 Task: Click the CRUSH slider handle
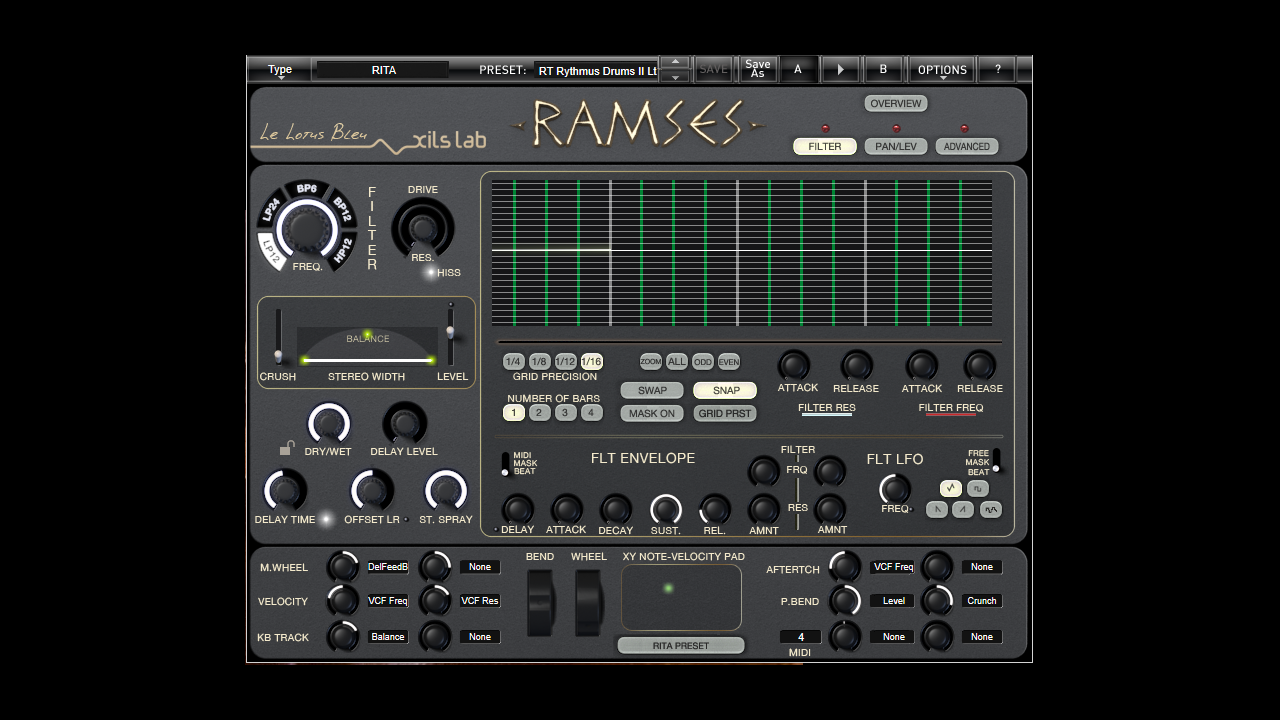tap(278, 355)
